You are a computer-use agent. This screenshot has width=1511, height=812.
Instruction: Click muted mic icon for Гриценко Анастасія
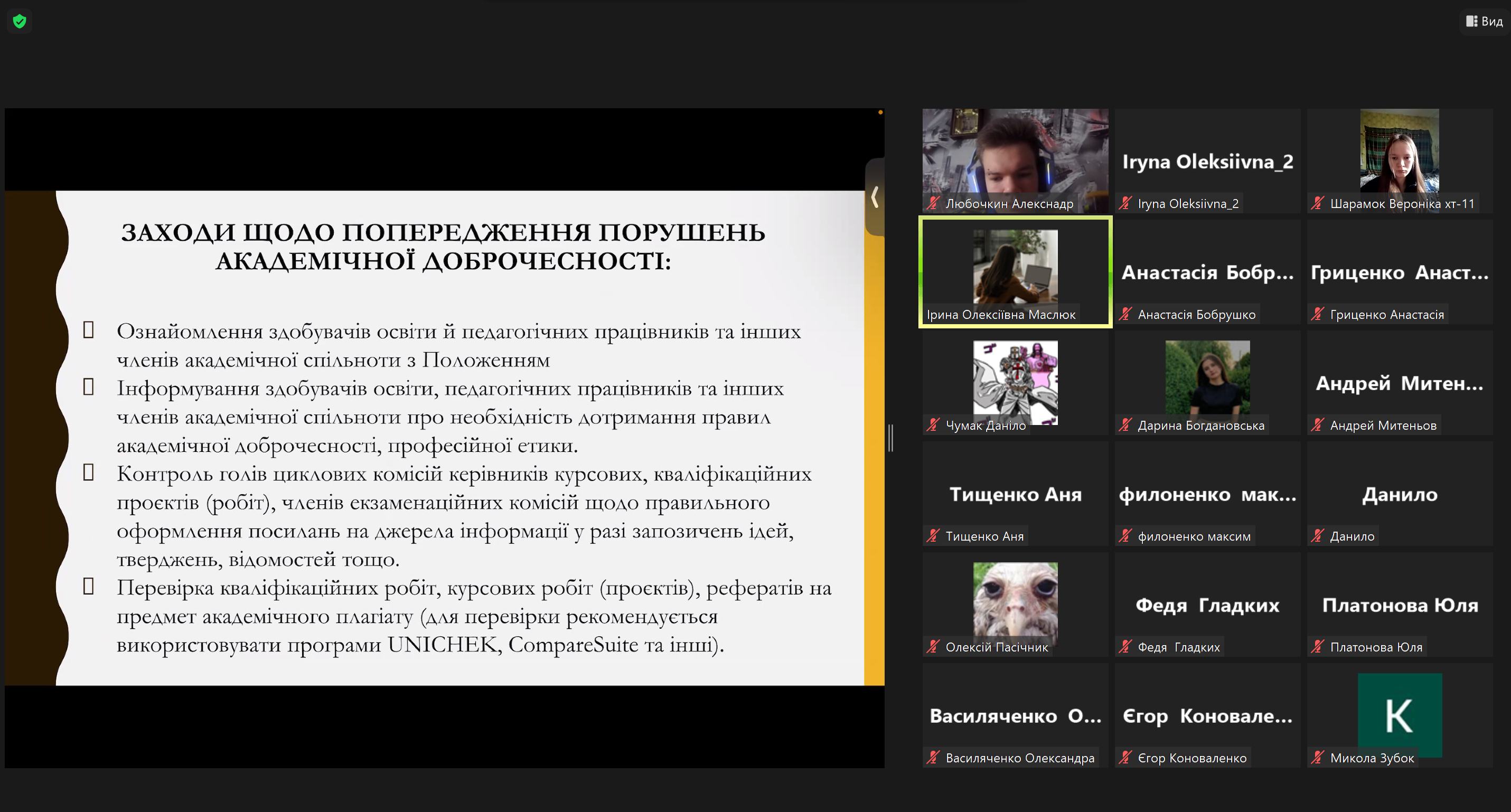[1317, 314]
